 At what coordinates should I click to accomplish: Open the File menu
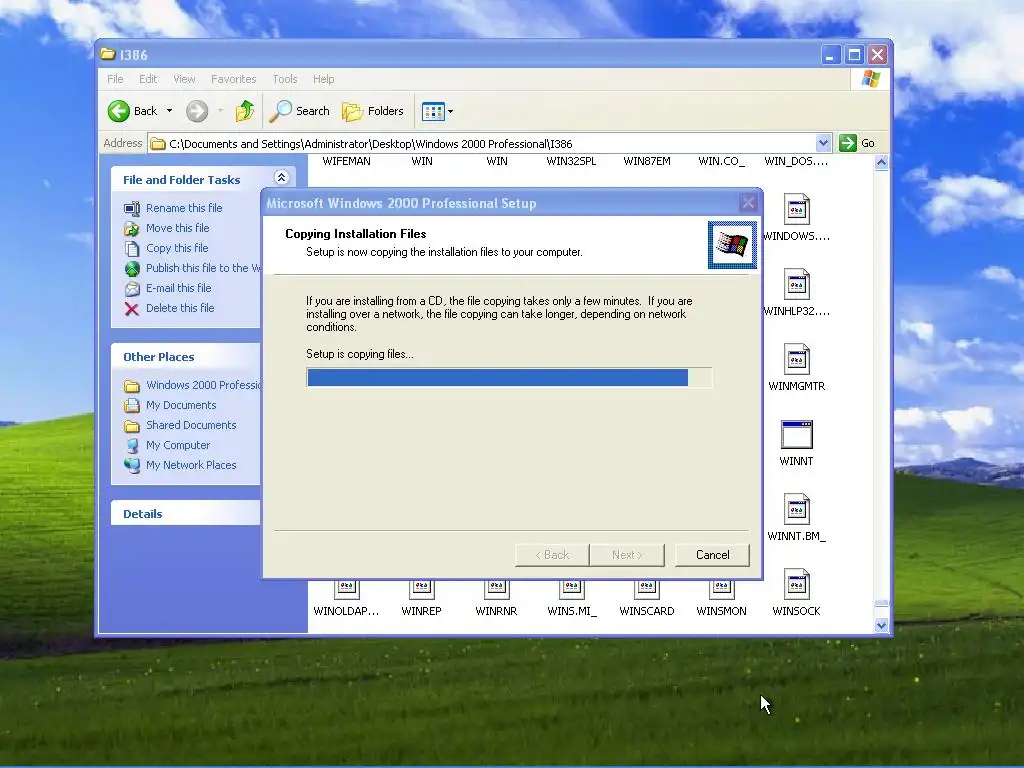(x=115, y=79)
